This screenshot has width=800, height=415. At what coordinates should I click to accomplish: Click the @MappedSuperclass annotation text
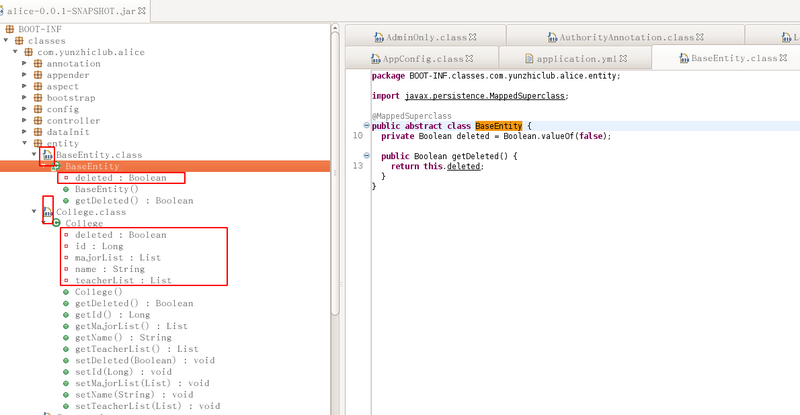point(412,116)
